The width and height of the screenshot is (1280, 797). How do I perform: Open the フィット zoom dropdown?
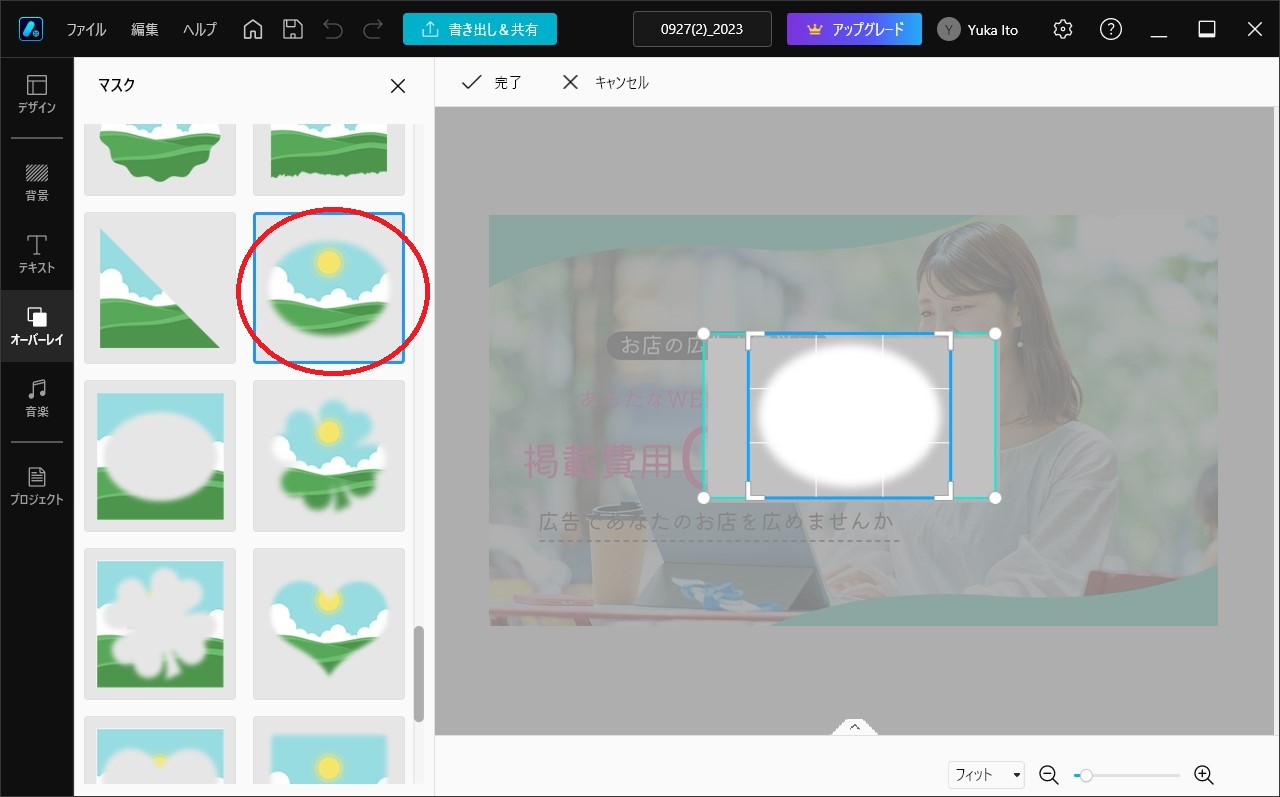pyautogui.click(x=987, y=775)
